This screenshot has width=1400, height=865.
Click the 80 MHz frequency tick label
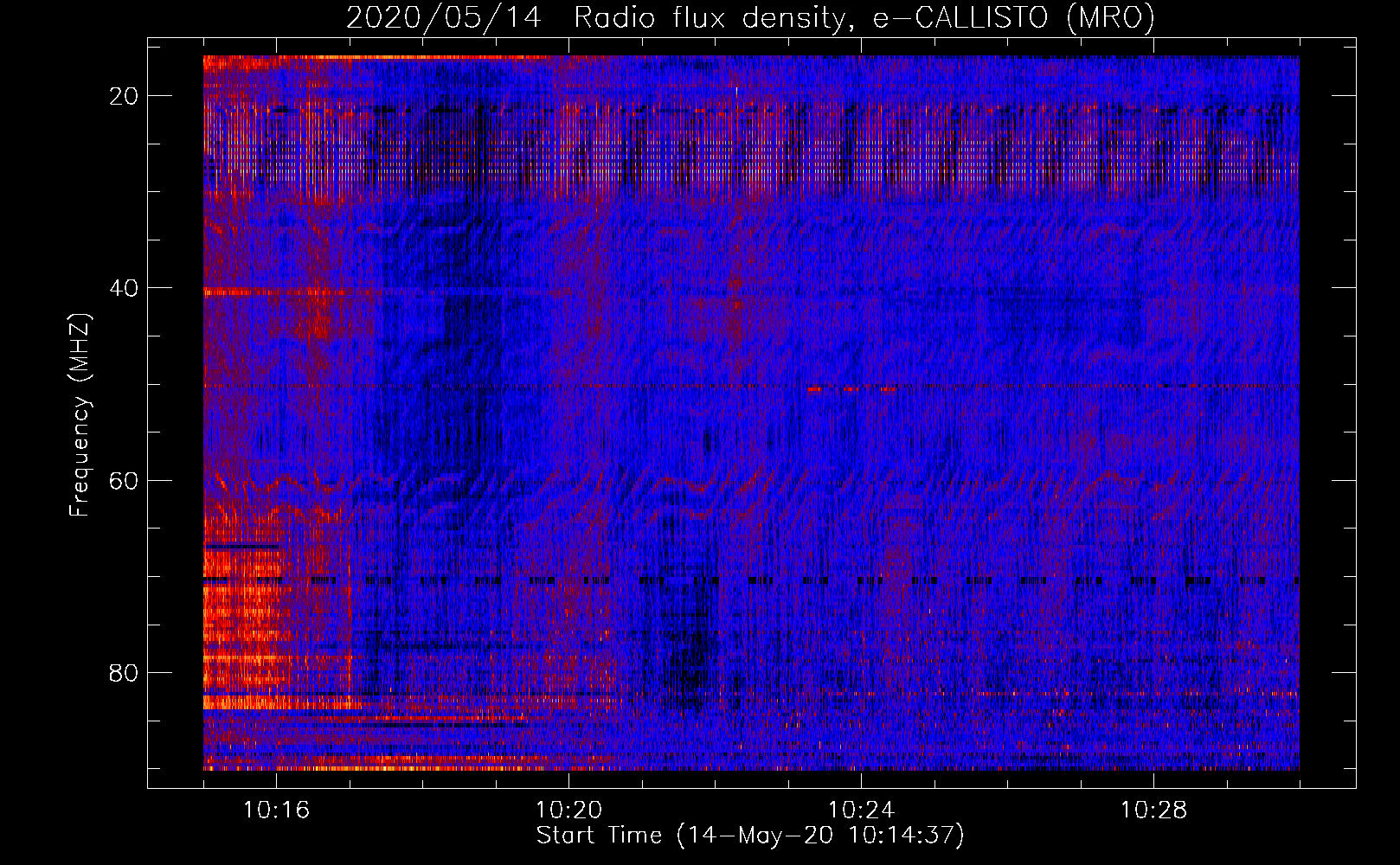click(125, 672)
